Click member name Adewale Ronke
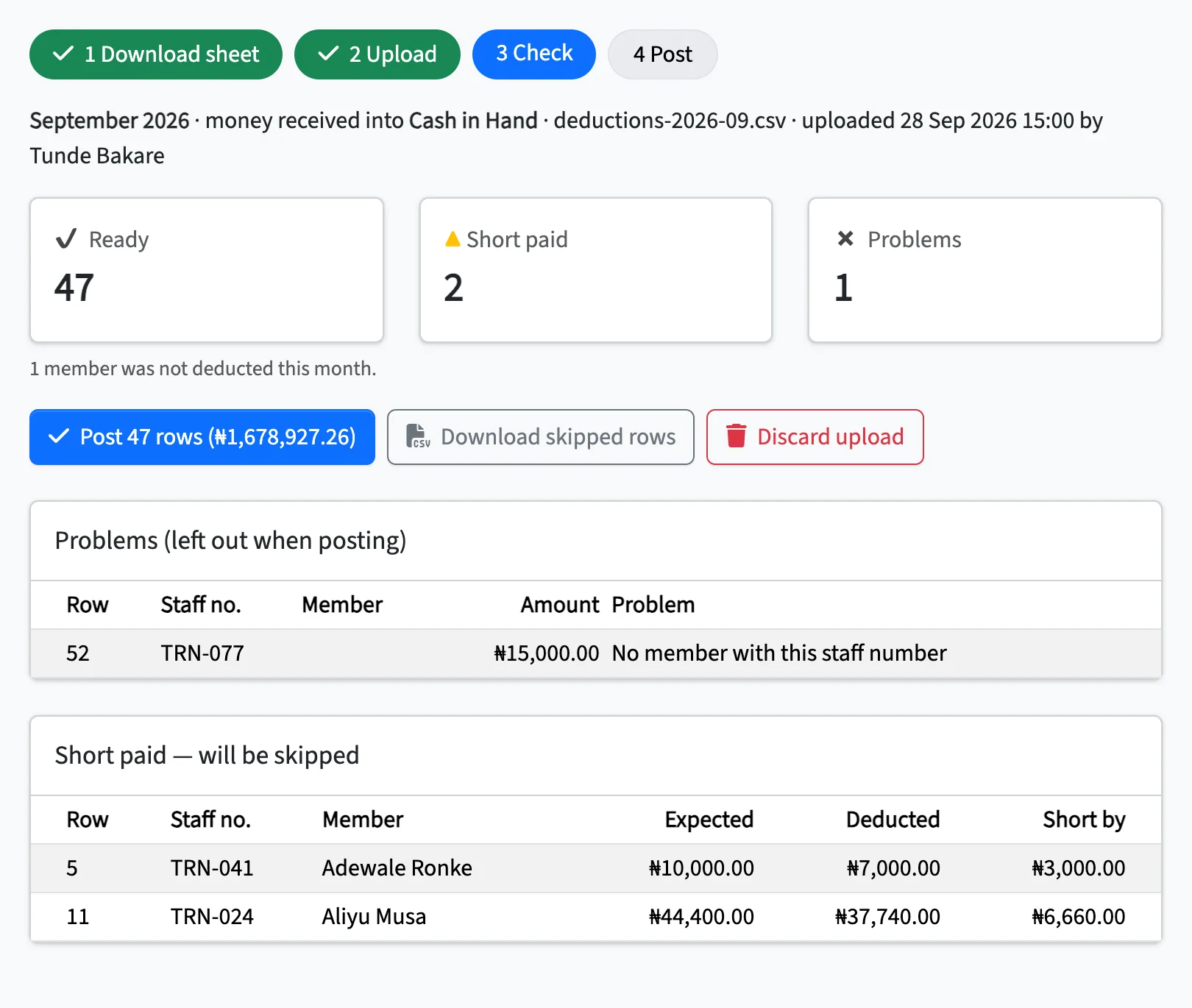1192x1008 pixels. [x=397, y=868]
